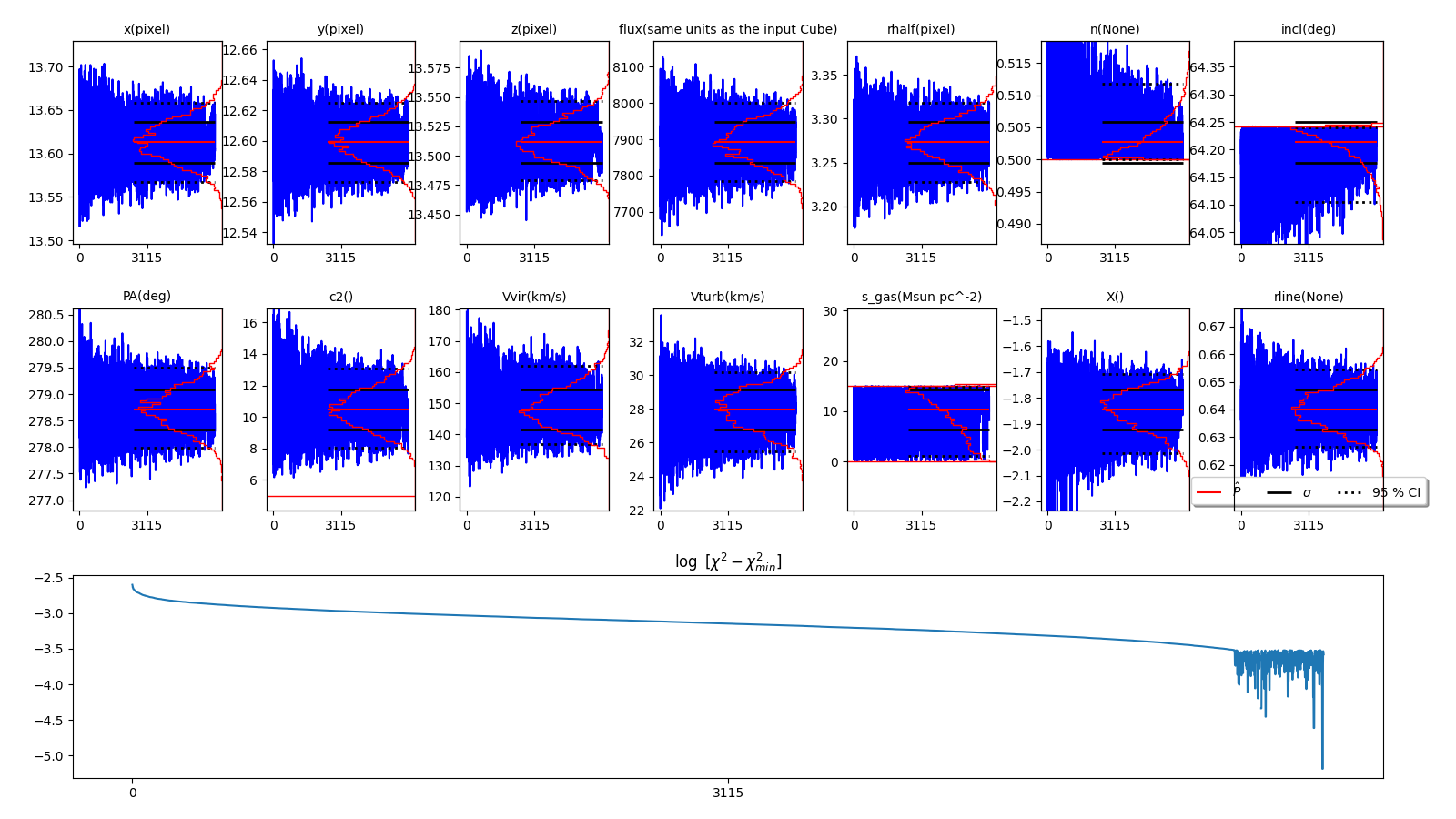Click the n(None) subplot title

pyautogui.click(x=1115, y=29)
